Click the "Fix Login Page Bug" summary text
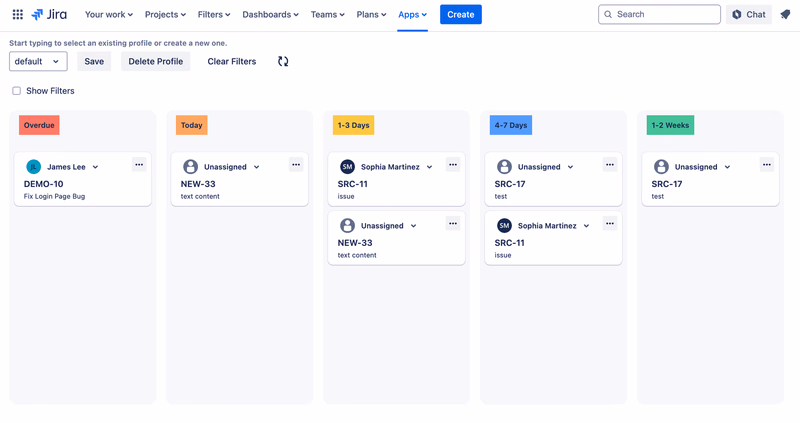The height and width of the screenshot is (423, 800). point(55,196)
